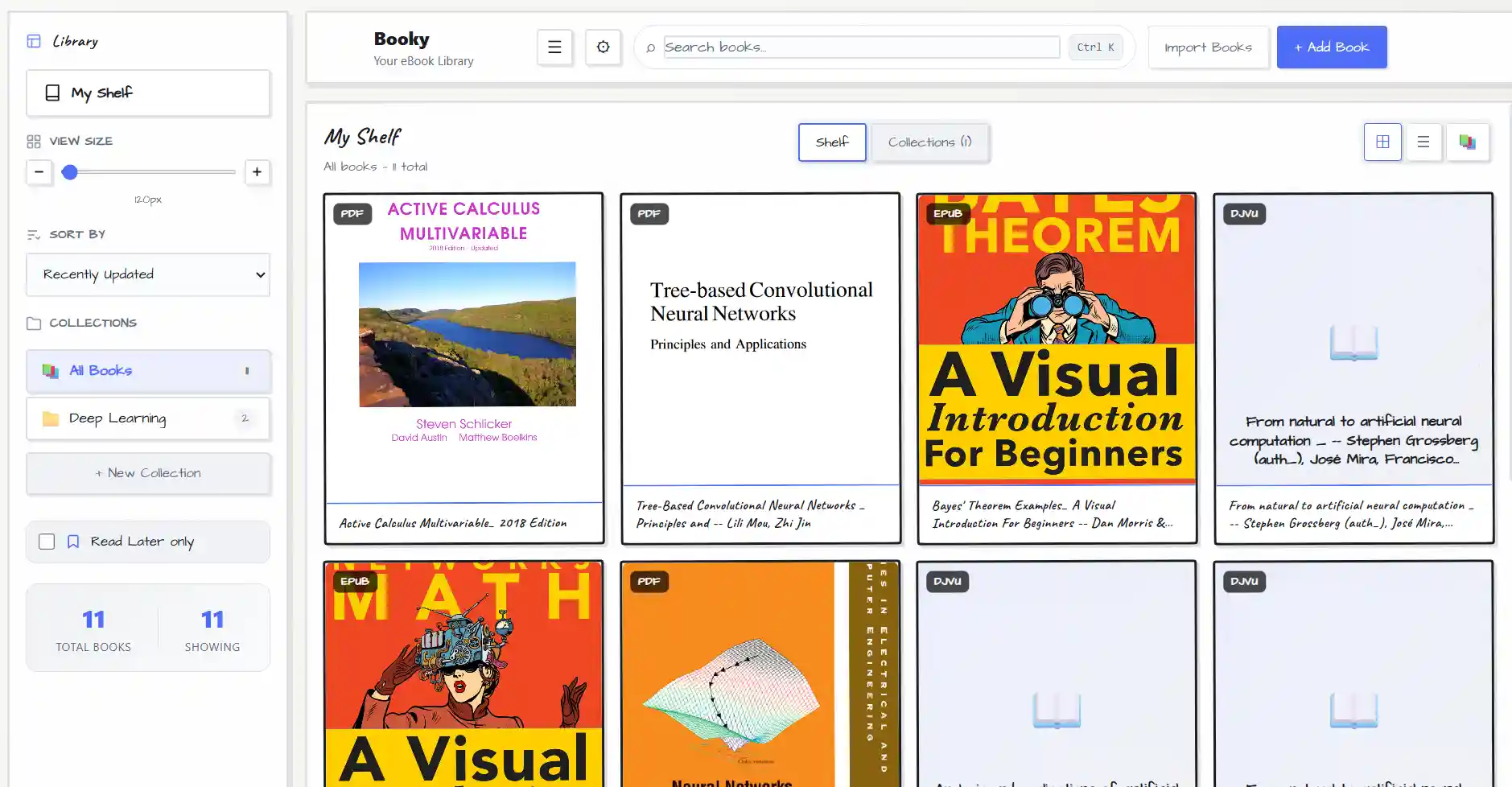Click PDF badge on Active Calculus cover

click(352, 214)
